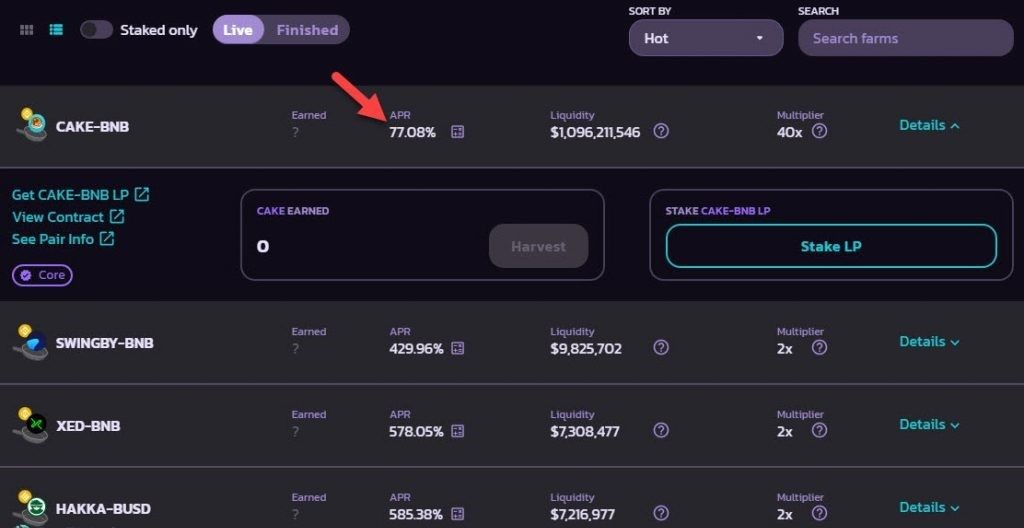Select the Live farms tab

(238, 30)
